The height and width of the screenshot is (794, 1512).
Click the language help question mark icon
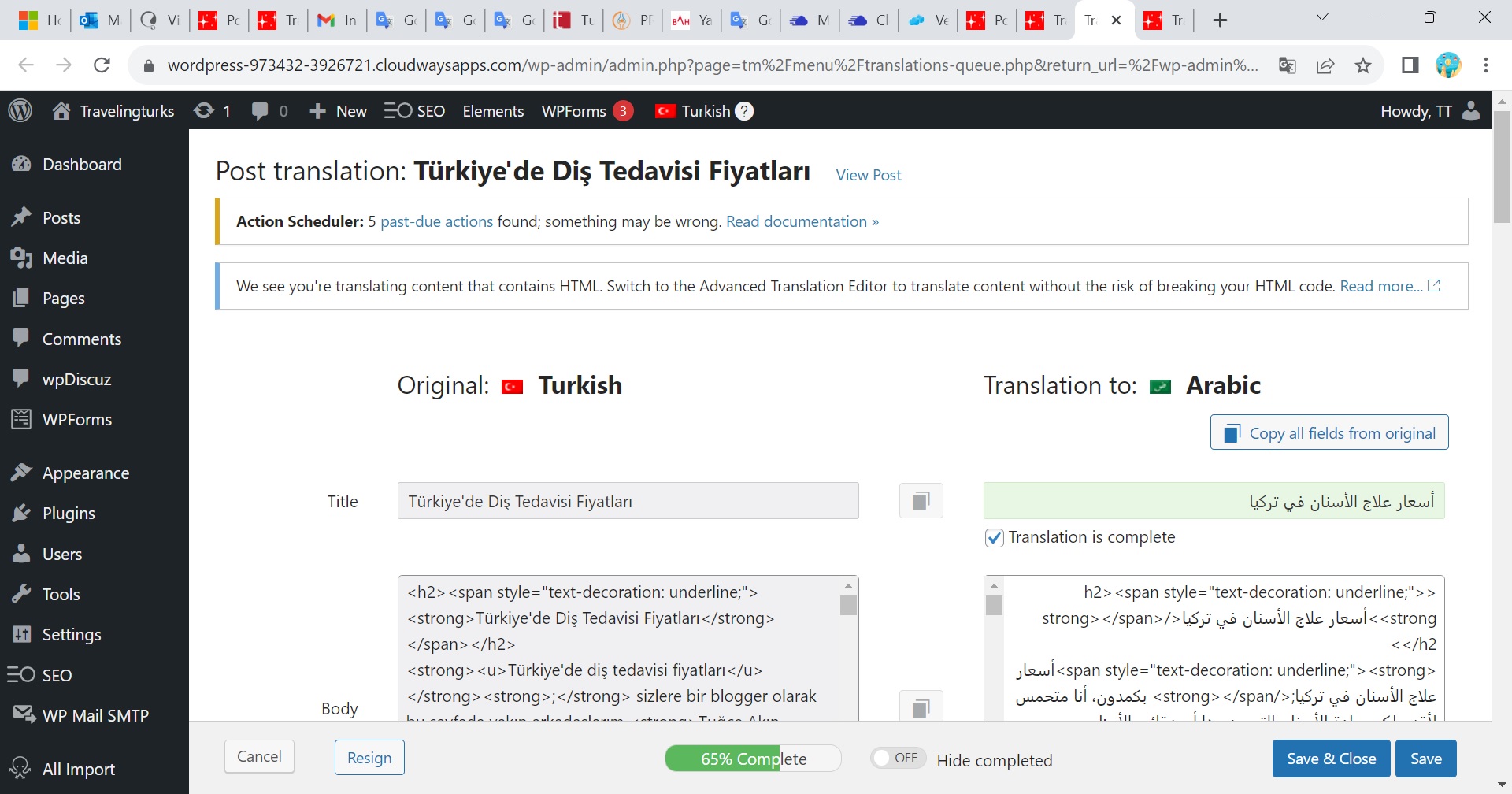[744, 111]
